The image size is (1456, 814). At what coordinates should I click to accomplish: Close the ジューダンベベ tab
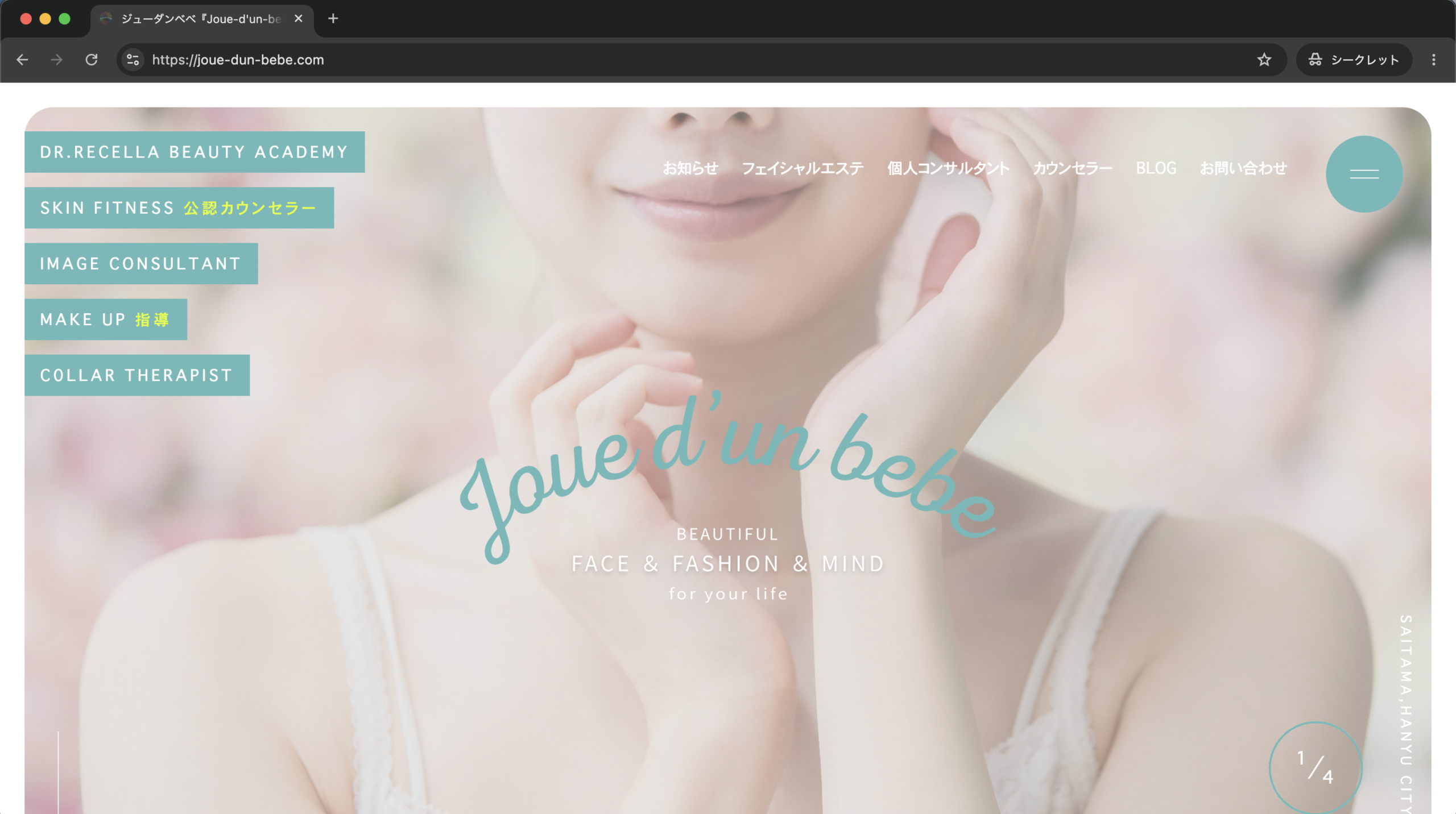pyautogui.click(x=298, y=19)
